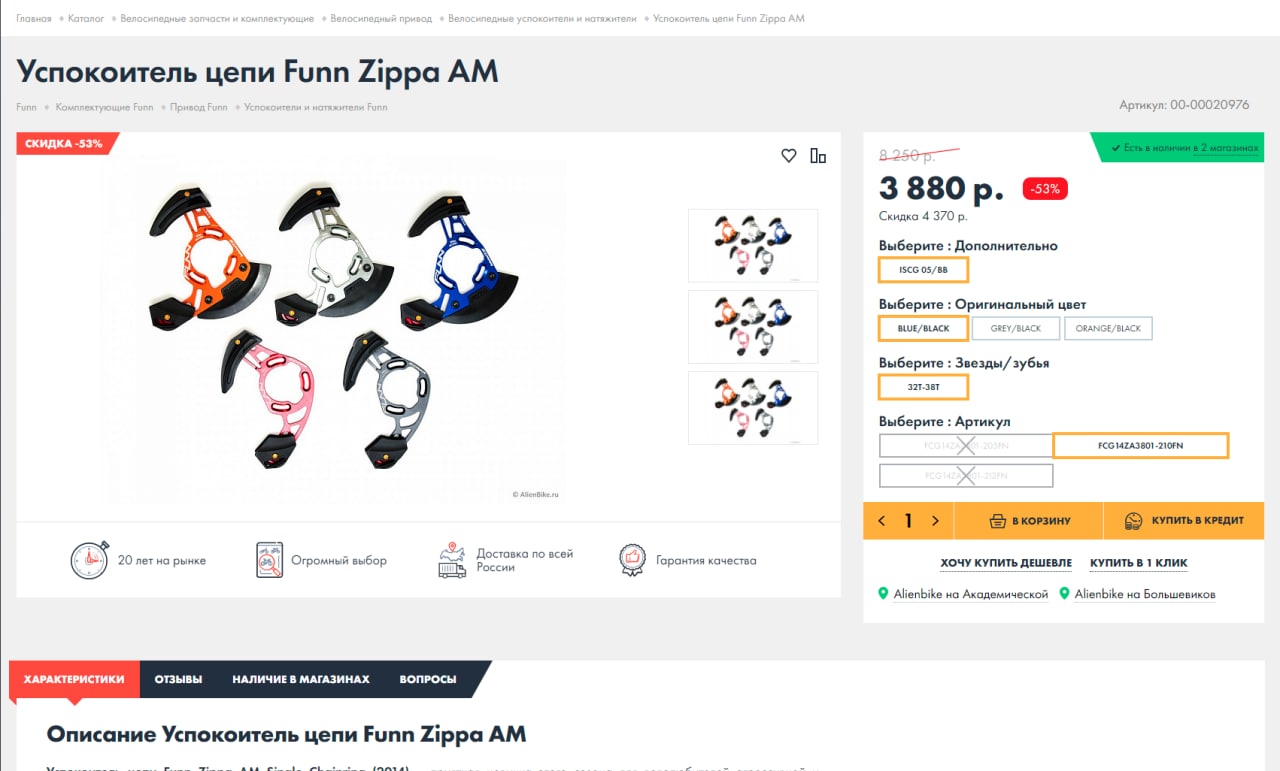Screen dimensions: 1280x771
Task: Open Alienbike на Академической store link
Action: (x=970, y=594)
